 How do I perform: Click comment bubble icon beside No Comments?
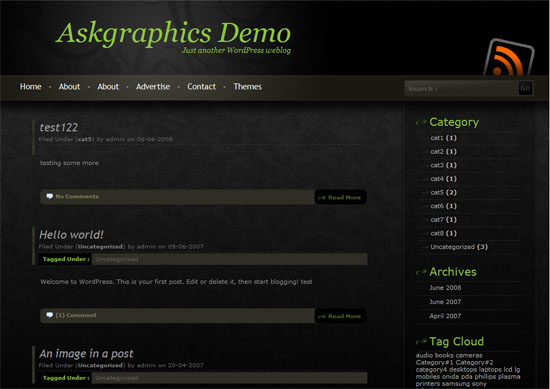point(49,196)
